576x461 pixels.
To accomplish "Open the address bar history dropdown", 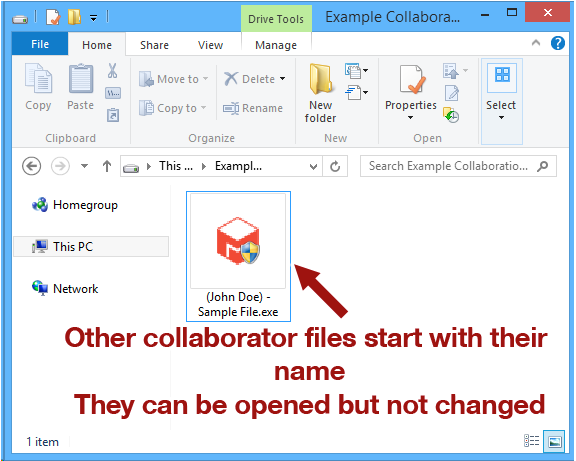I will pos(313,167).
